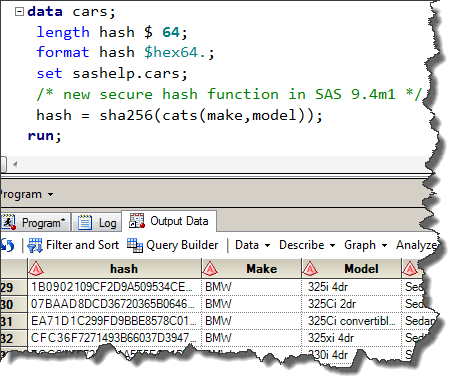The width and height of the screenshot is (462, 389).
Task: Click hash cell starting CFC36F7271493B66
Action: (114, 338)
